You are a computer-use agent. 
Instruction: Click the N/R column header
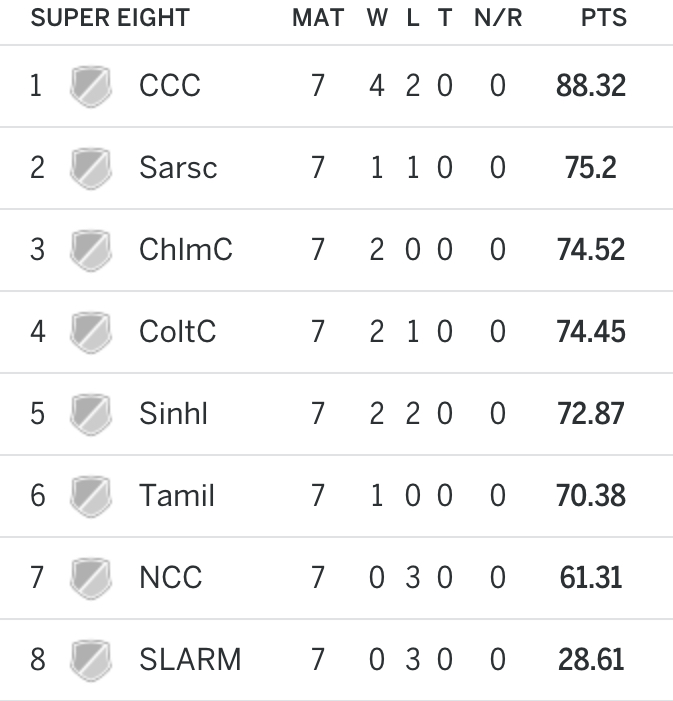click(x=498, y=19)
